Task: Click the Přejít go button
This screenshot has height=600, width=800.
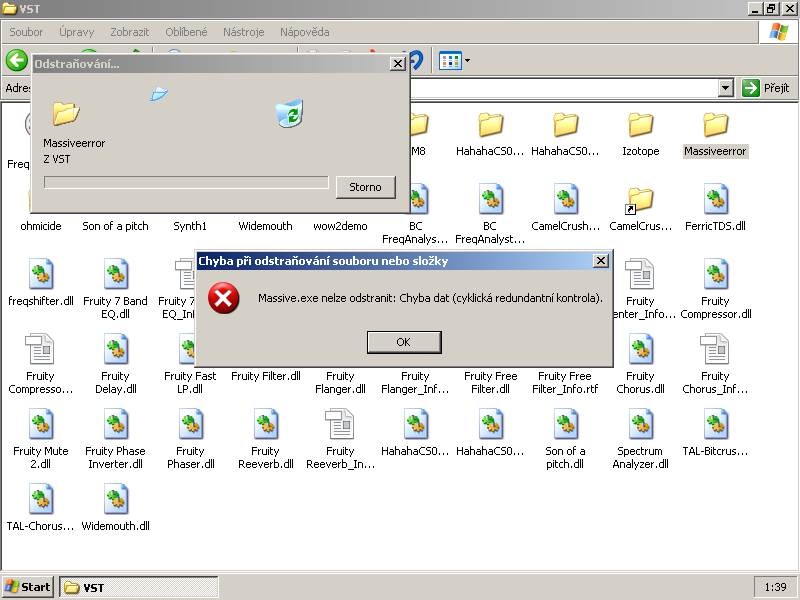Action: (x=766, y=88)
